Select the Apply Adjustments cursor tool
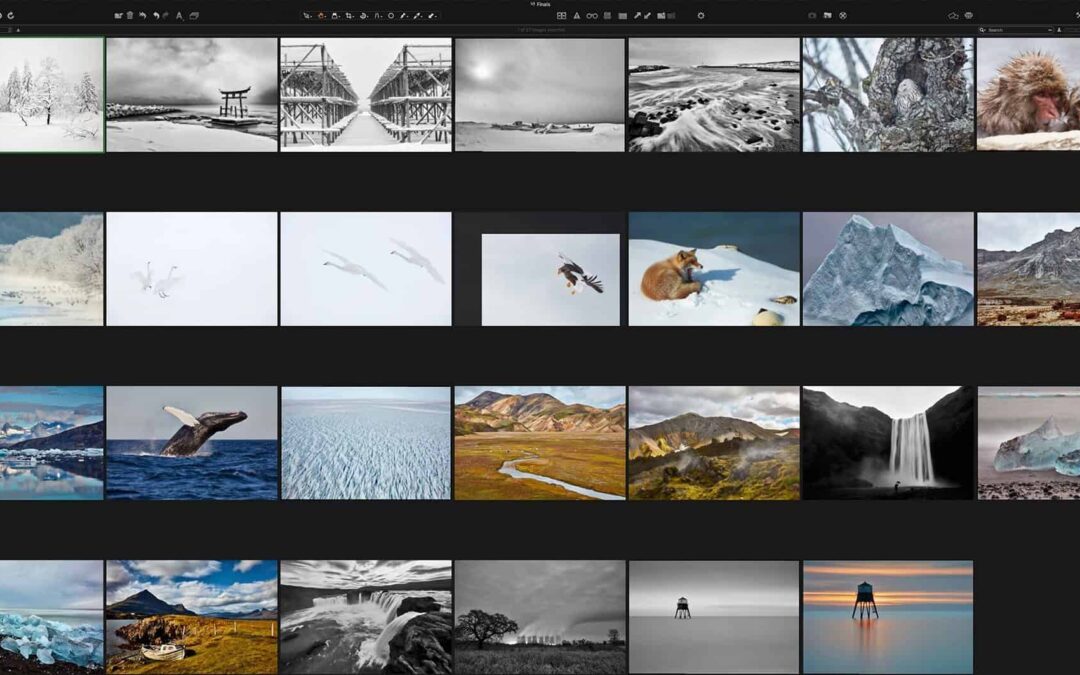The height and width of the screenshot is (675, 1080). [x=432, y=15]
